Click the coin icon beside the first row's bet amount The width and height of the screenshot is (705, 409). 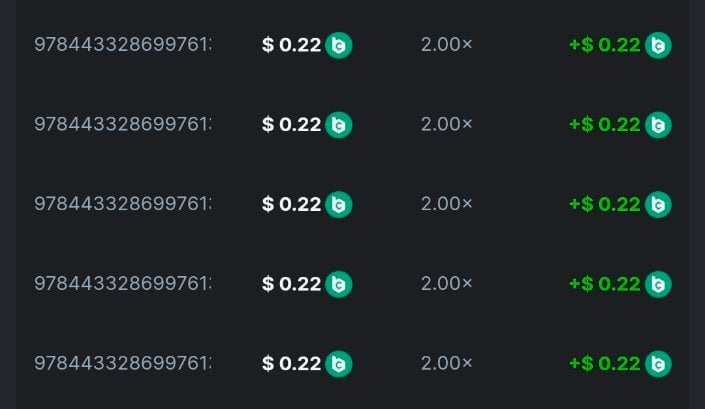tap(339, 45)
